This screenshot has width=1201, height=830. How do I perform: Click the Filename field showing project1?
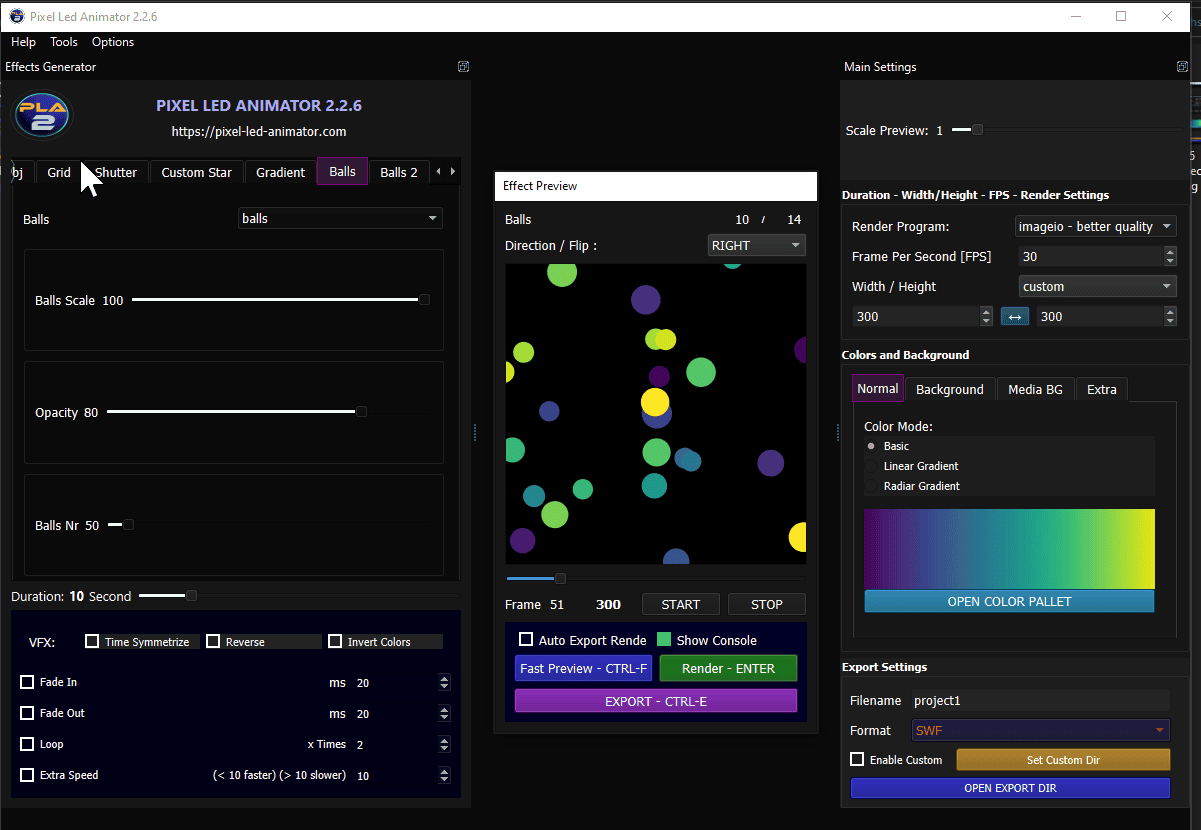tap(1040, 700)
